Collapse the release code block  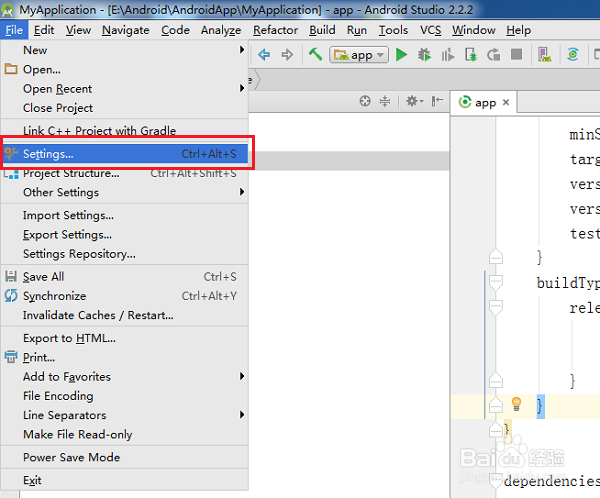(x=496, y=307)
